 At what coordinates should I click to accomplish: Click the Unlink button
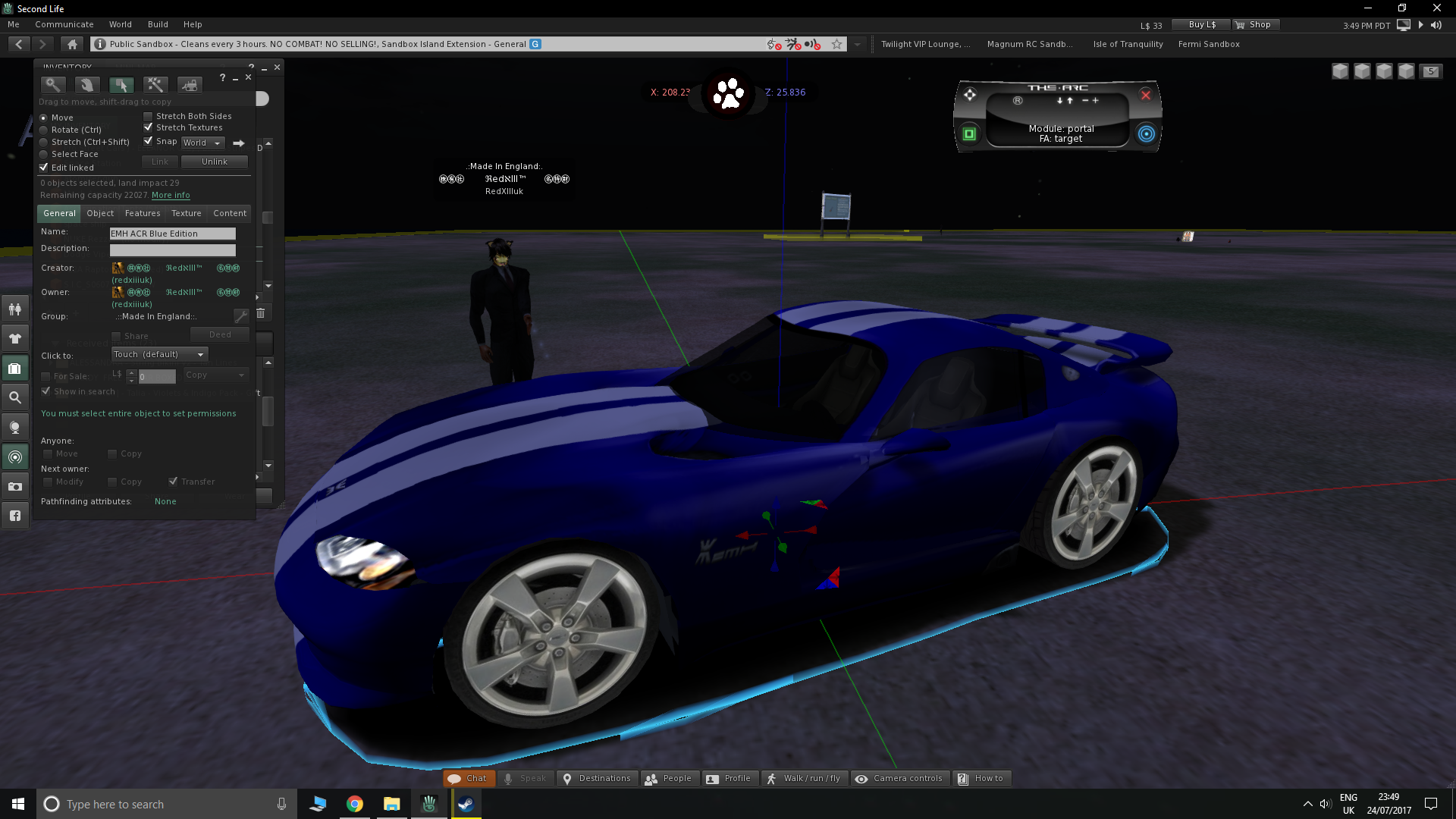tap(215, 162)
